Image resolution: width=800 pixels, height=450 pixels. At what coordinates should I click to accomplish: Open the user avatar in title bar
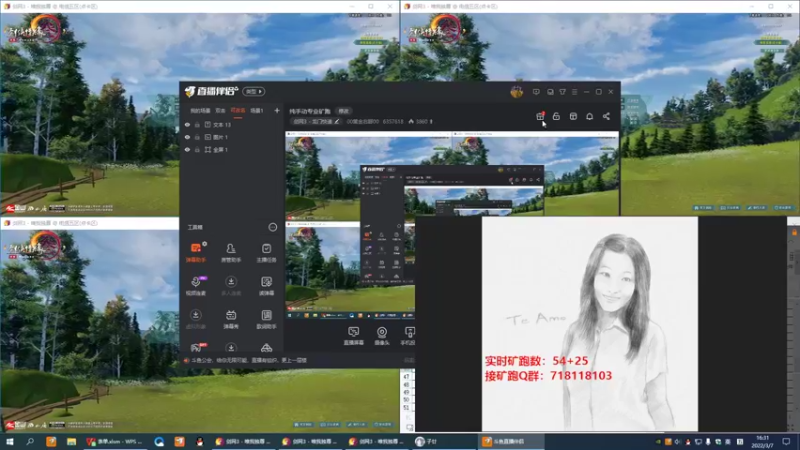[516, 92]
